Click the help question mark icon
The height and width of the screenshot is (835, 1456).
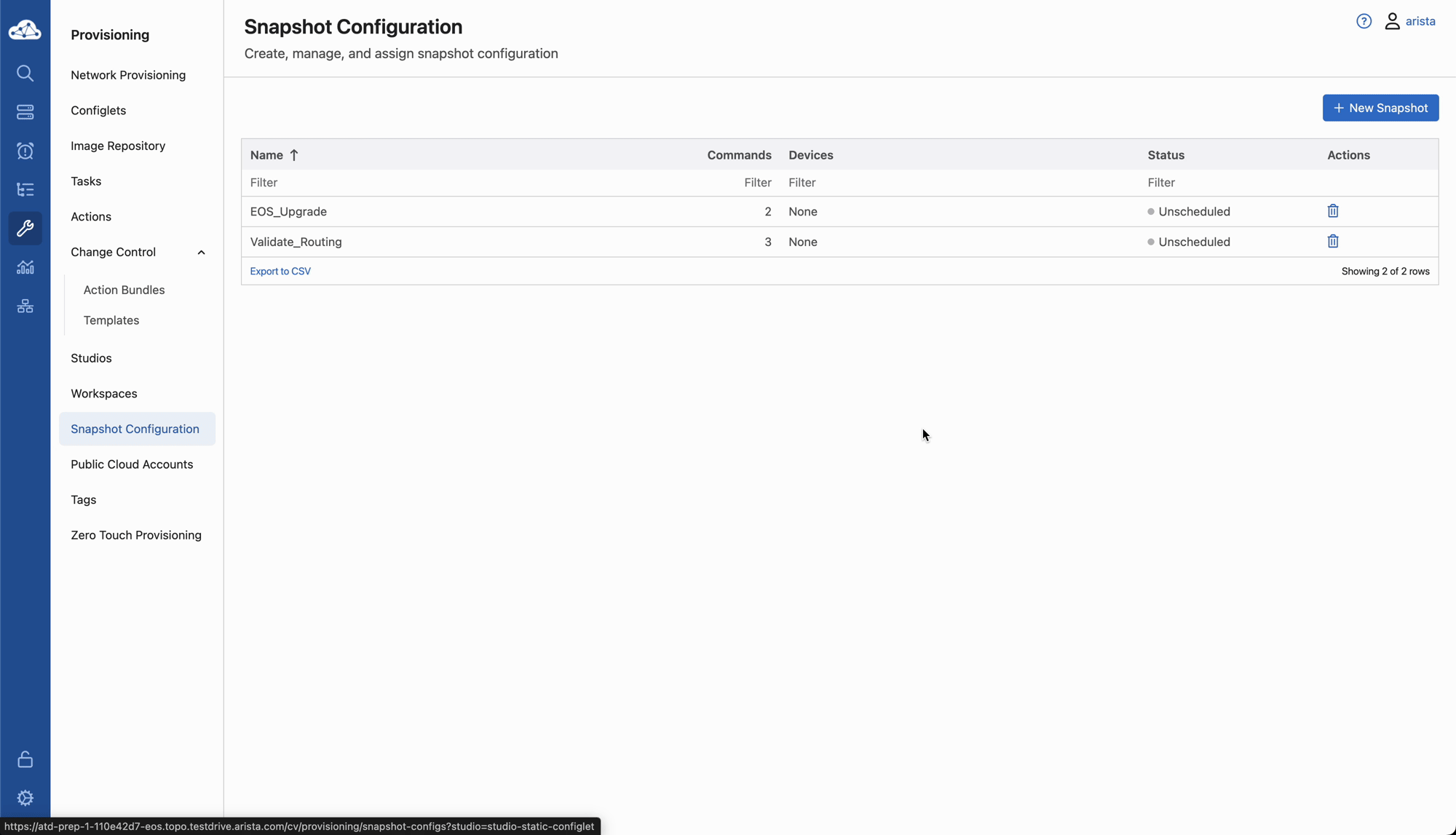(x=1364, y=21)
